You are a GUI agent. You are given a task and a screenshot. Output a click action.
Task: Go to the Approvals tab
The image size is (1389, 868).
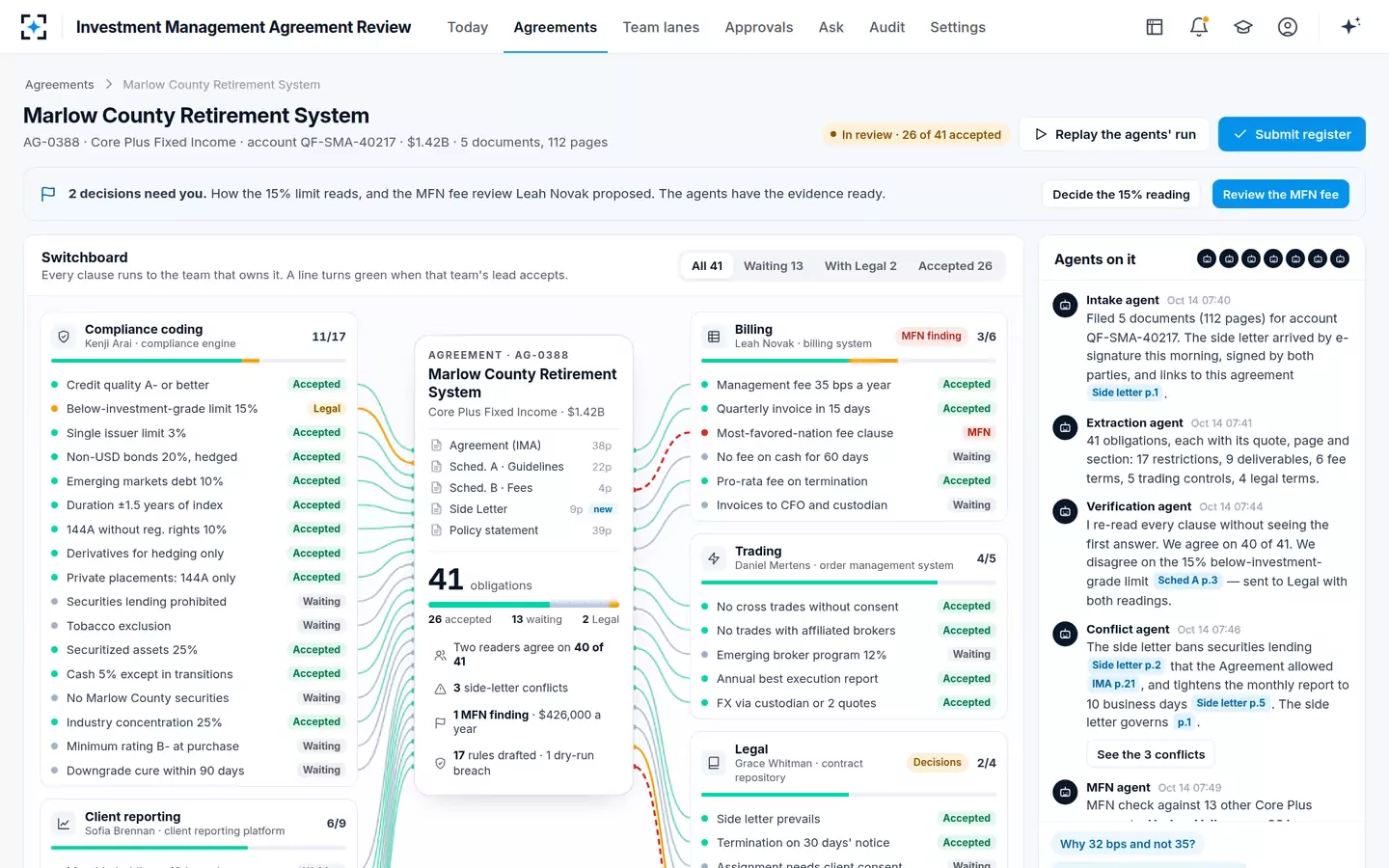click(x=759, y=27)
